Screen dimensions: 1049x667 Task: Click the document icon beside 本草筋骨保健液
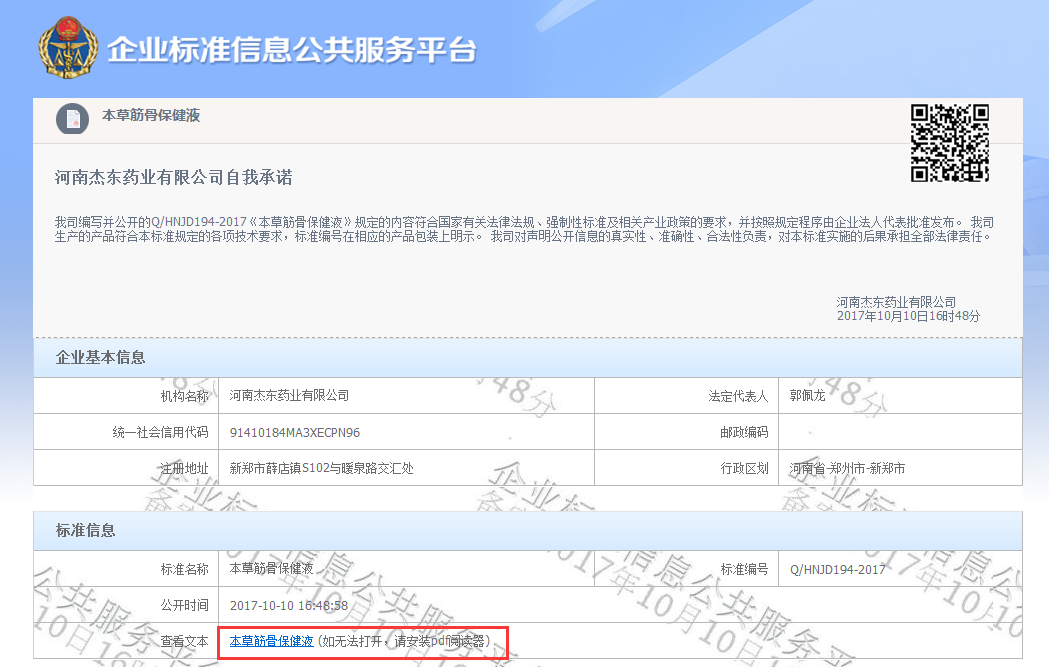tap(72, 119)
